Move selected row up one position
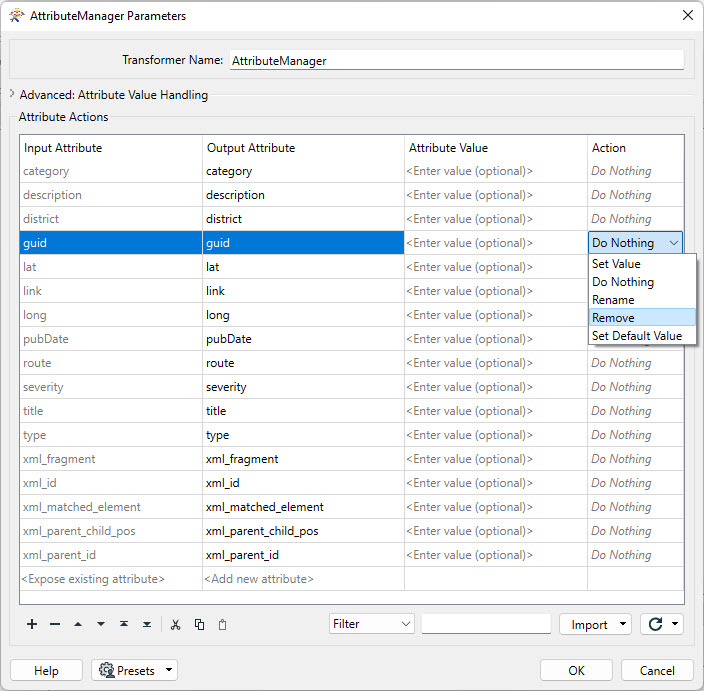Viewport: 704px width, 691px height. point(78,624)
